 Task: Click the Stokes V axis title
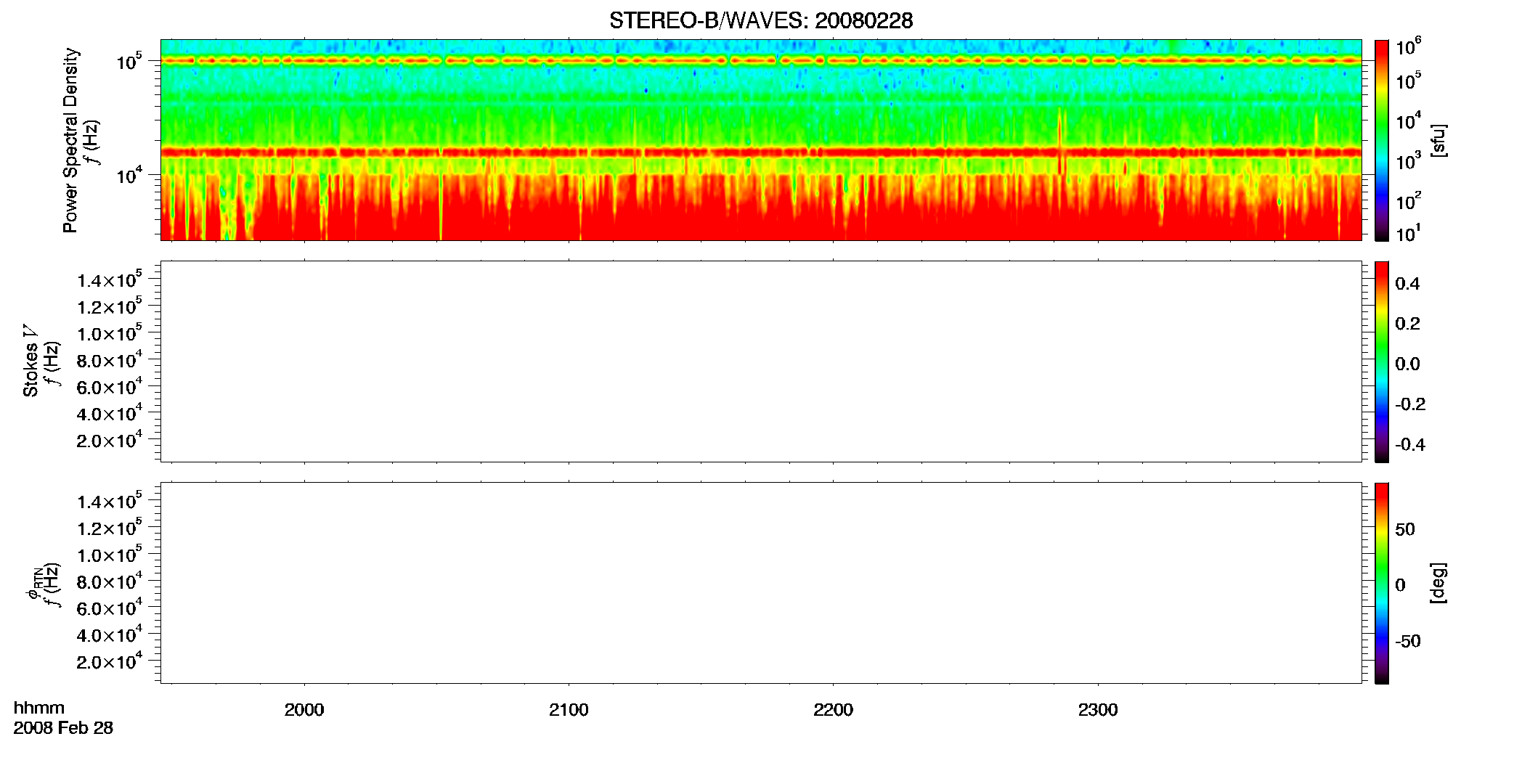point(30,361)
